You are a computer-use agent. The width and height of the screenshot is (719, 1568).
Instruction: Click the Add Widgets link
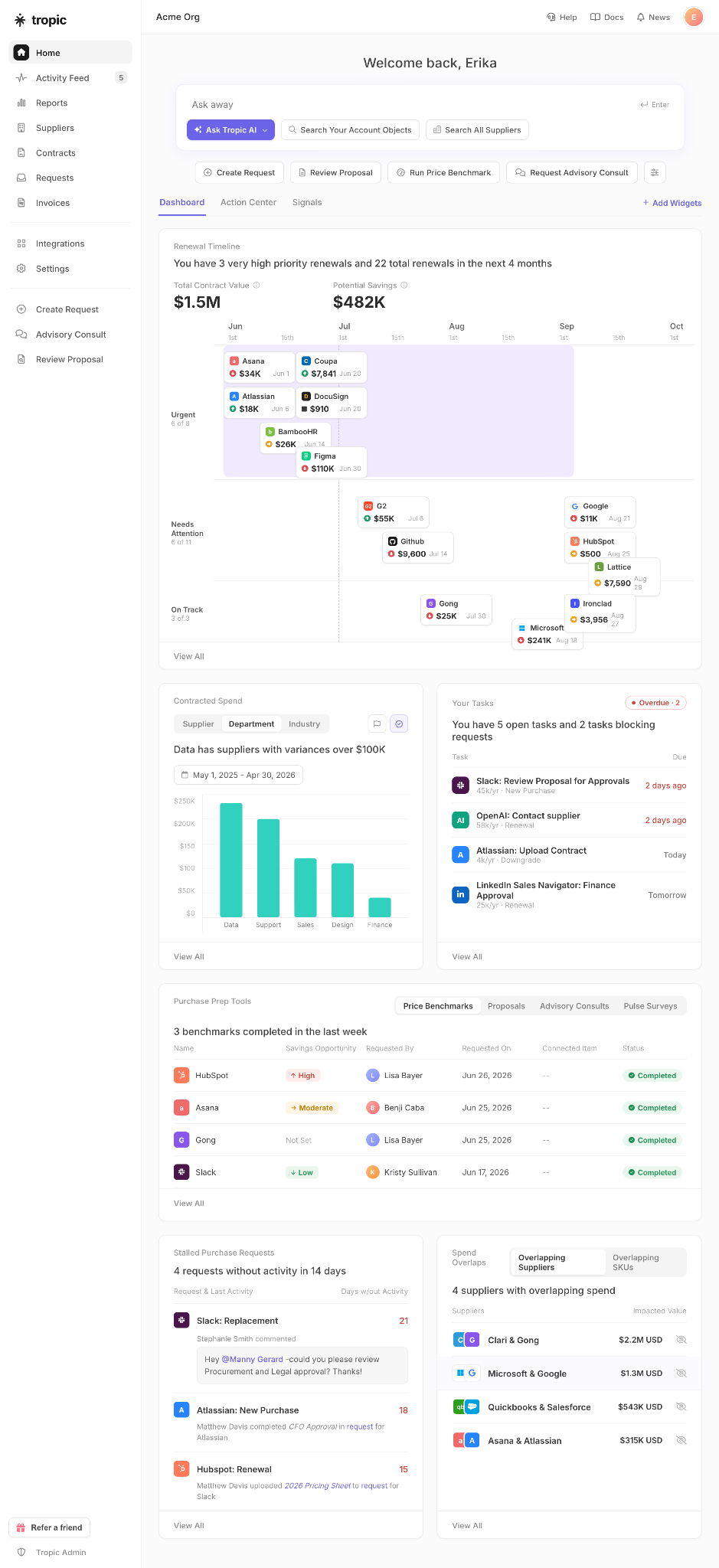[x=672, y=203]
